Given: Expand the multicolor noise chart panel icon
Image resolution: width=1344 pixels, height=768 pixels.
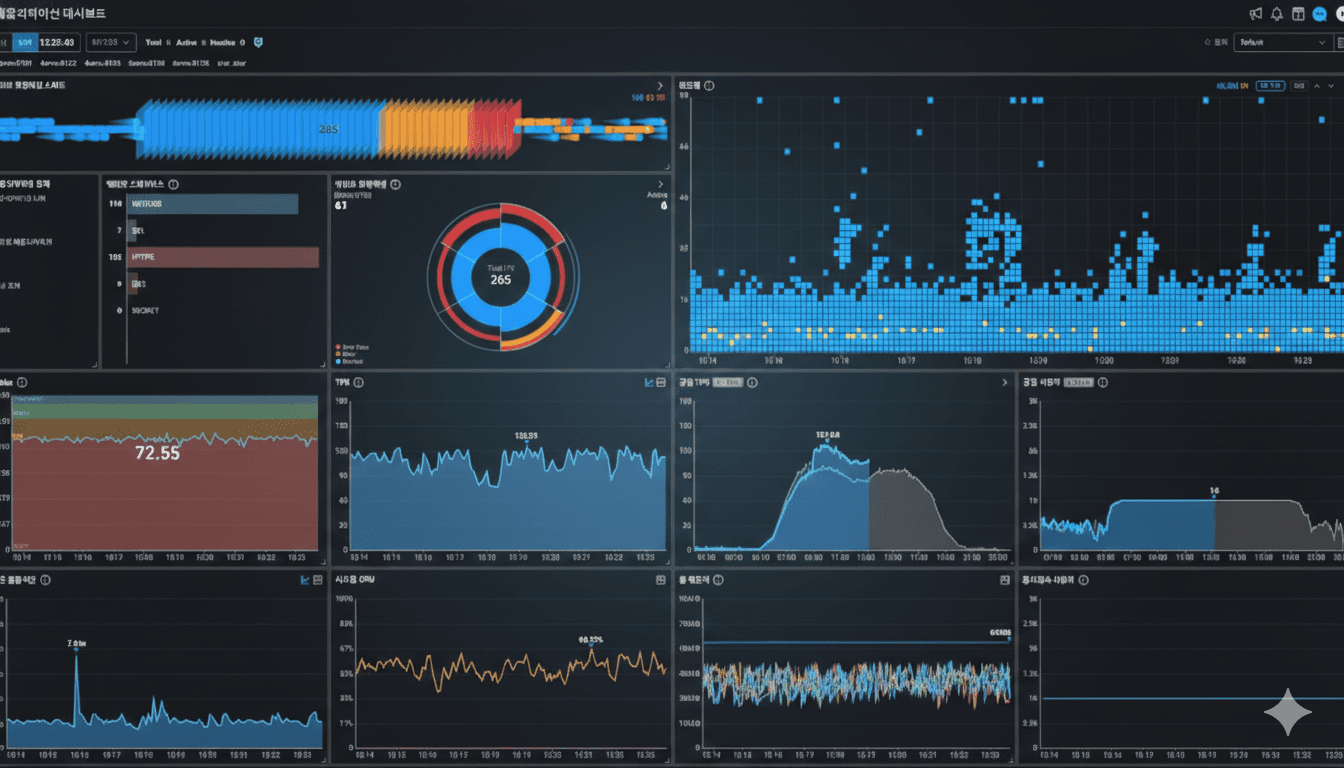Looking at the screenshot, I should pos(1005,579).
